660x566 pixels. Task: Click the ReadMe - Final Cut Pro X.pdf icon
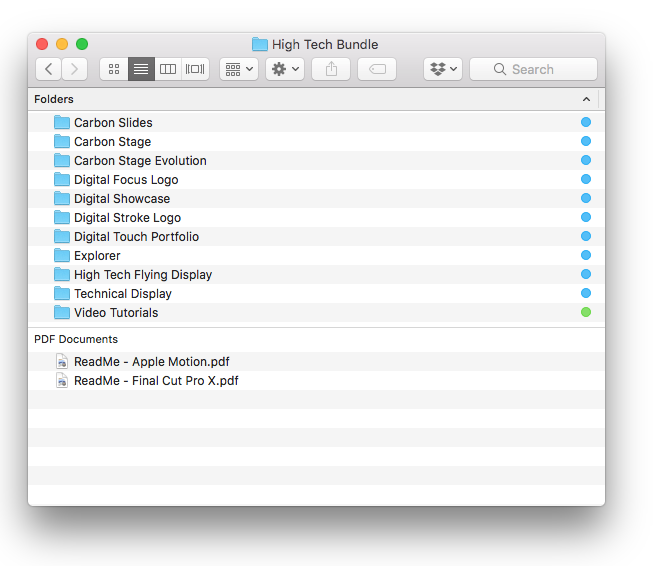(62, 380)
